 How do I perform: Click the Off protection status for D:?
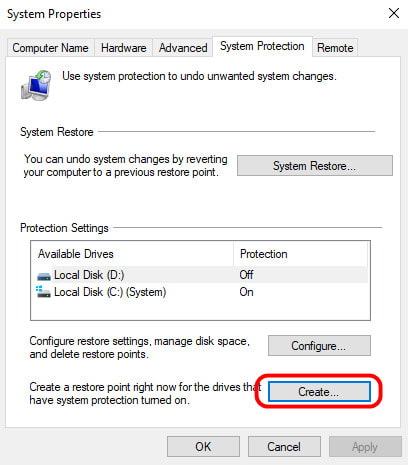click(x=246, y=275)
